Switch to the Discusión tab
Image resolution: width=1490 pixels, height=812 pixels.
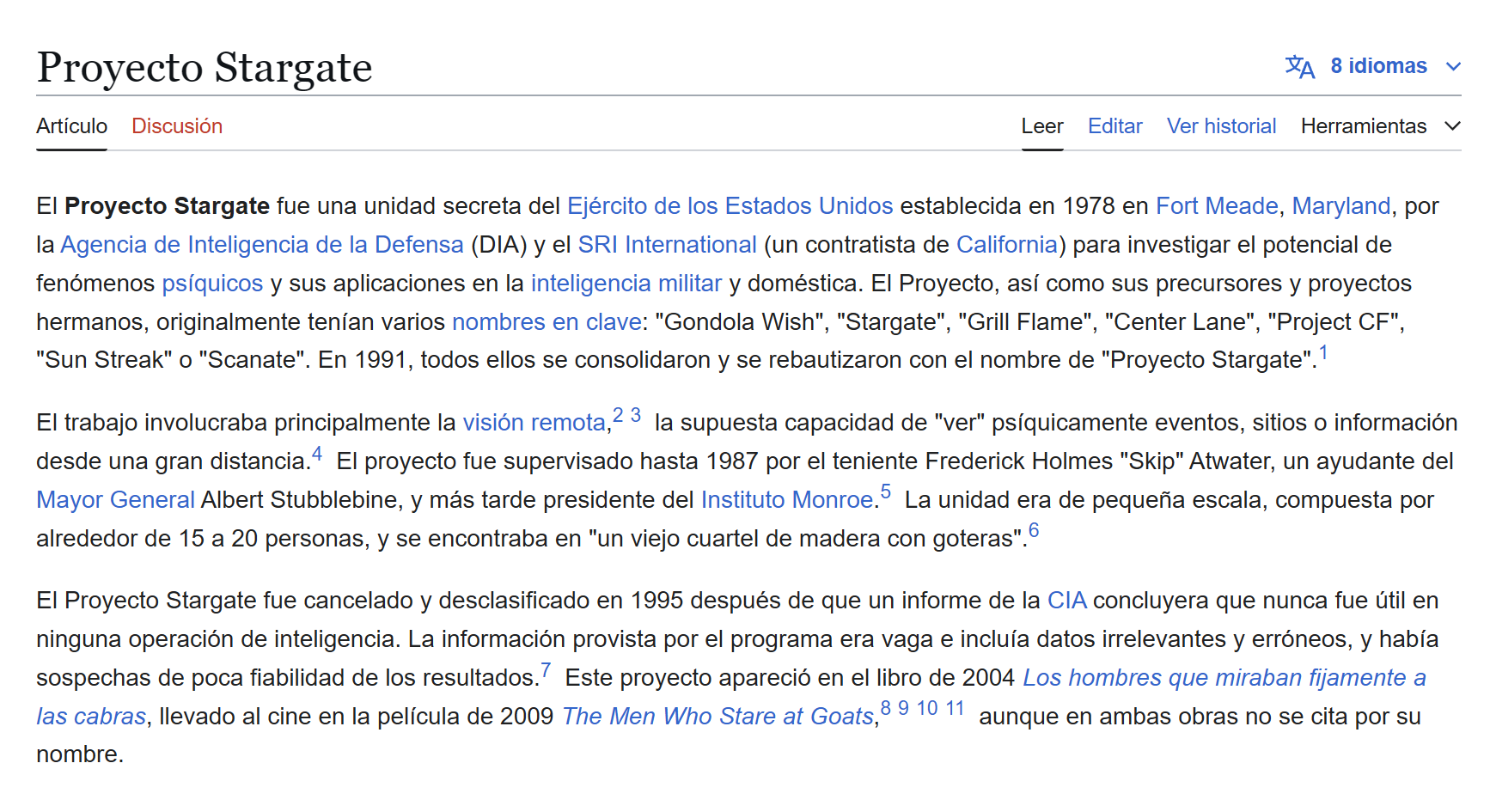[x=177, y=126]
